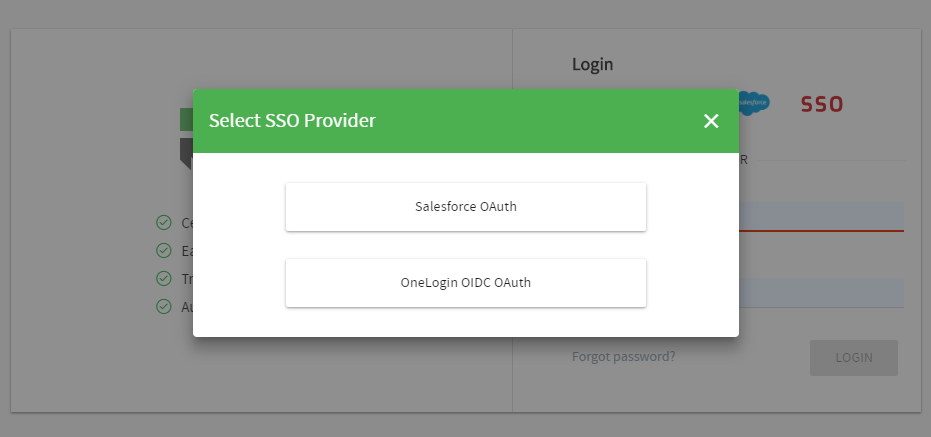The image size is (931, 437).
Task: Click the green checkmark beside the "Tr" item
Action: (x=164, y=278)
